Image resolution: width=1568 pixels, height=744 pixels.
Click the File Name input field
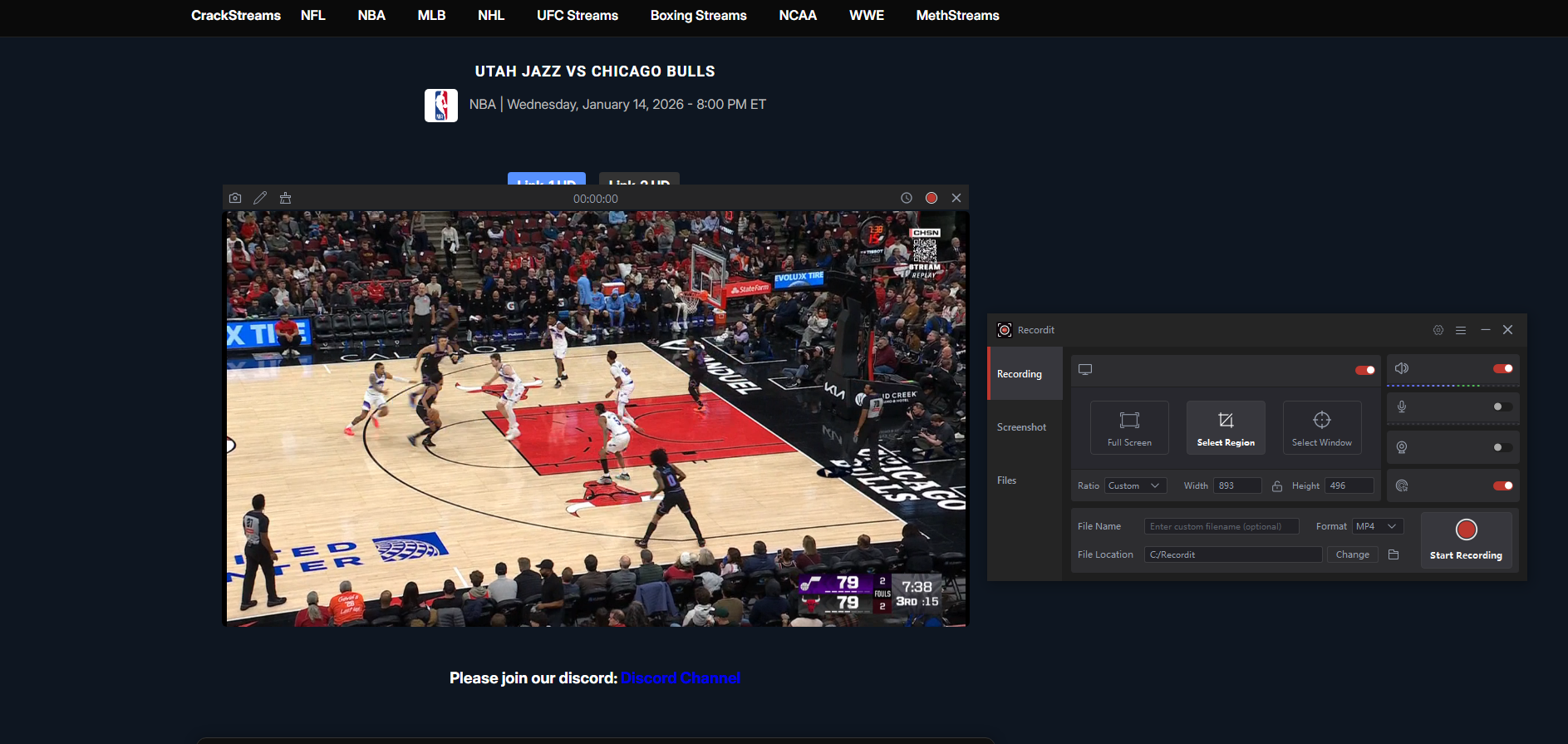click(1221, 526)
